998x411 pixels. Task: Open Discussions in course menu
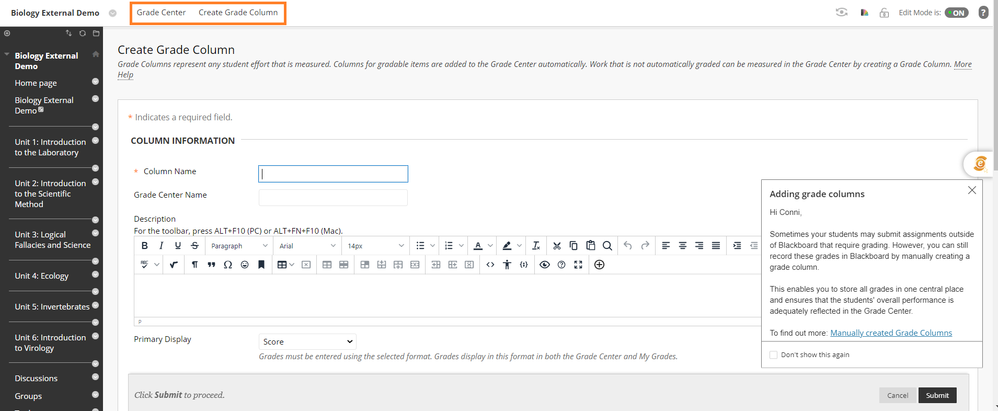(x=36, y=379)
